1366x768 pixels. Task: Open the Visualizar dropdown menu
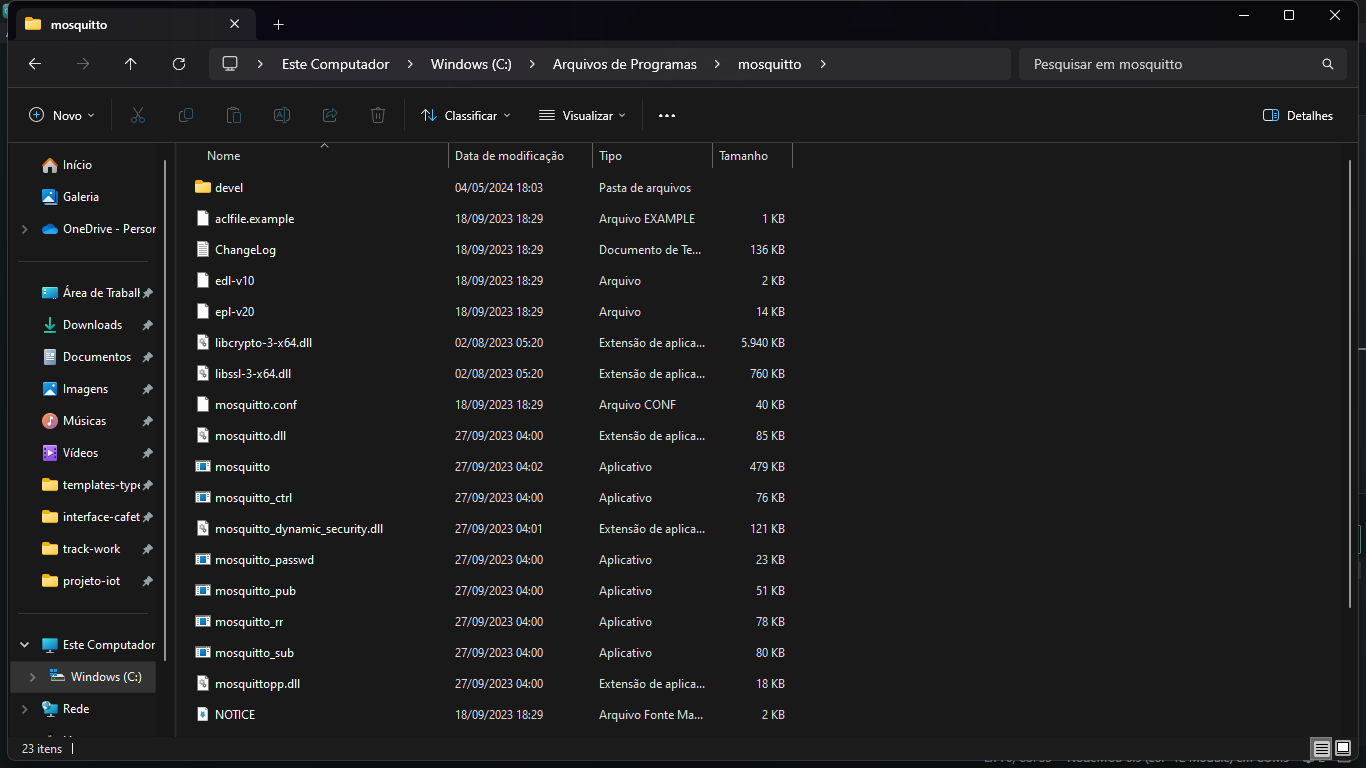pos(582,115)
